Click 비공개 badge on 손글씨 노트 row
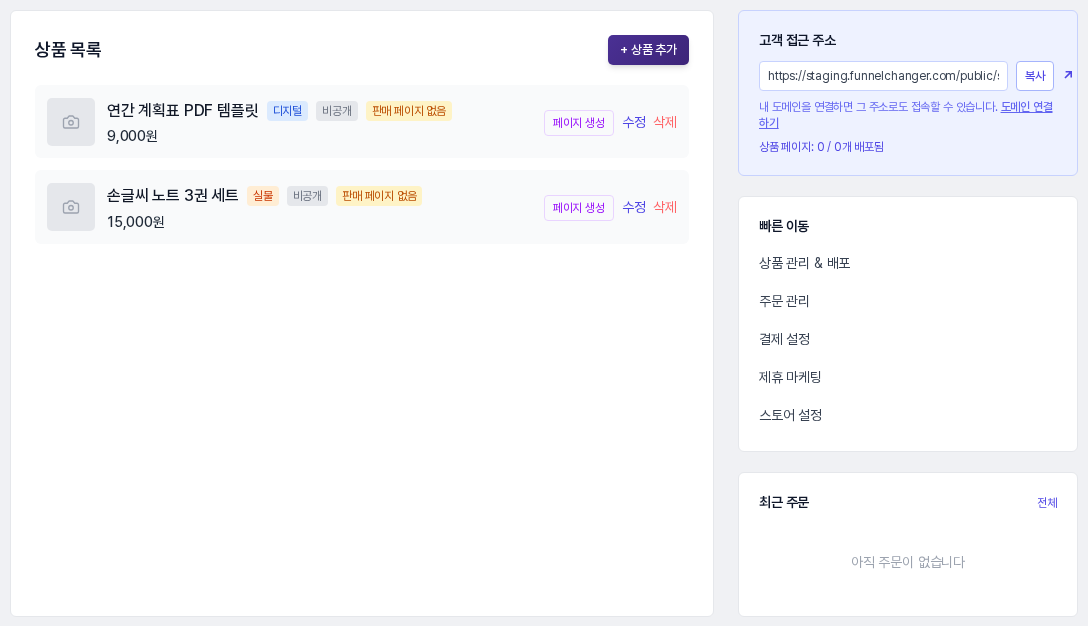 [x=307, y=196]
